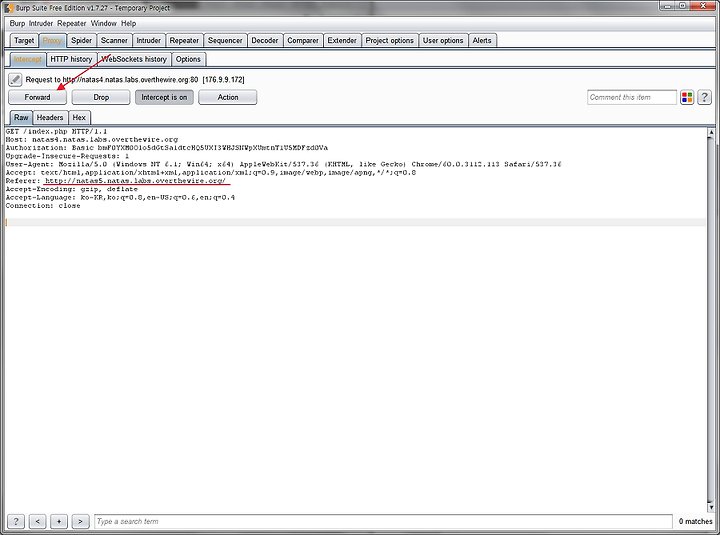Open the proxy Options sub-tab
Viewport: 720px width, 535px height.
188,59
